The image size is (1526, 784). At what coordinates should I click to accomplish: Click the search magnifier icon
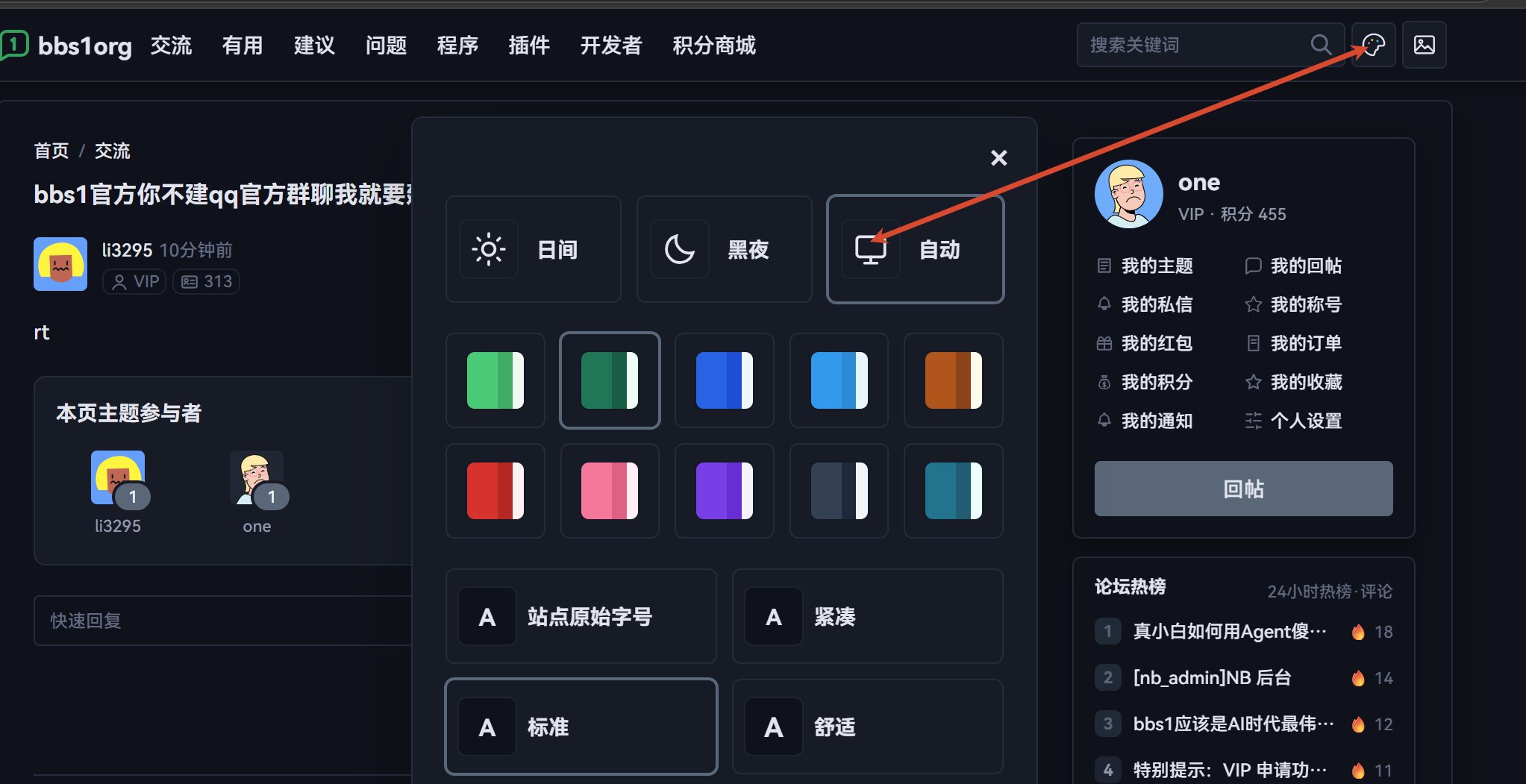pos(1321,45)
